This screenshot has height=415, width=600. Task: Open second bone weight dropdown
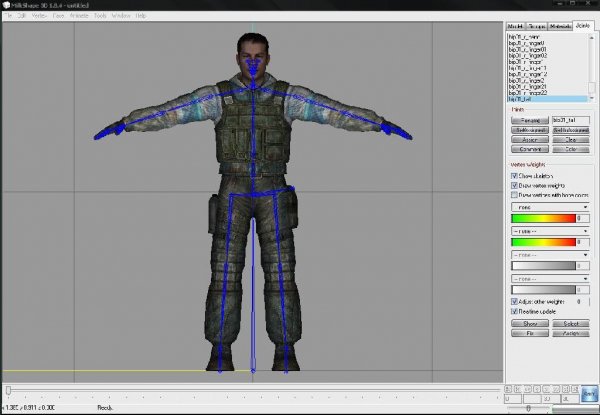coord(550,231)
